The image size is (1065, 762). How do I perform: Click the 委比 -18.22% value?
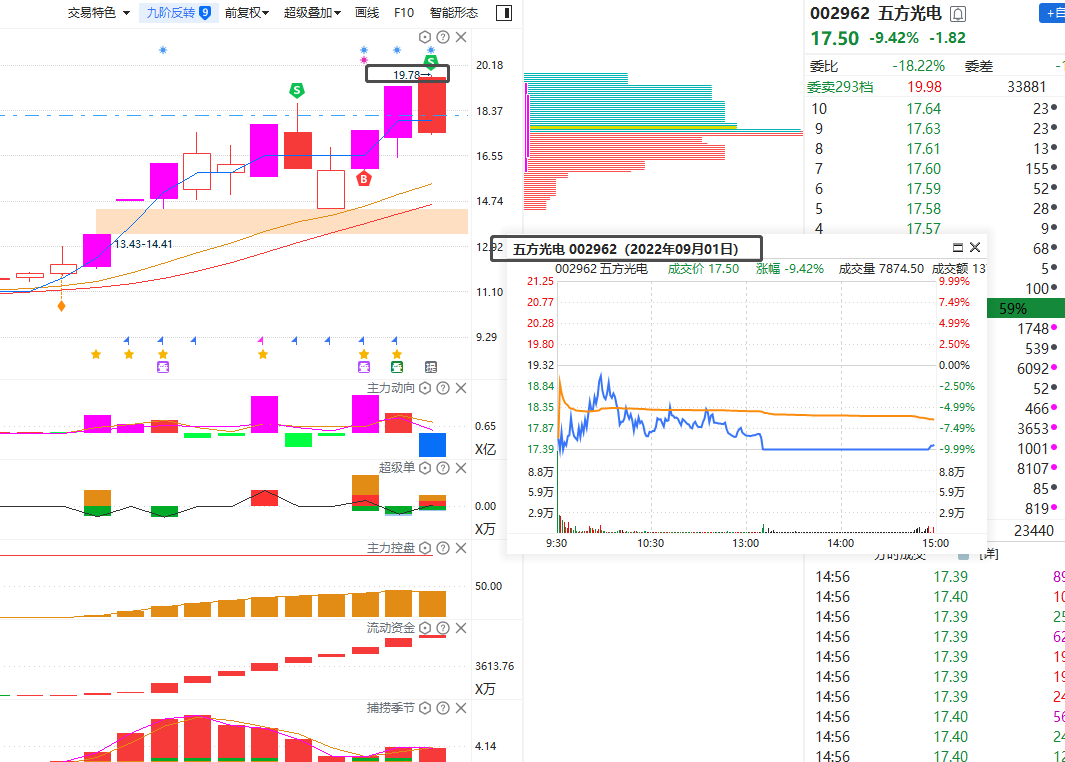click(x=918, y=66)
